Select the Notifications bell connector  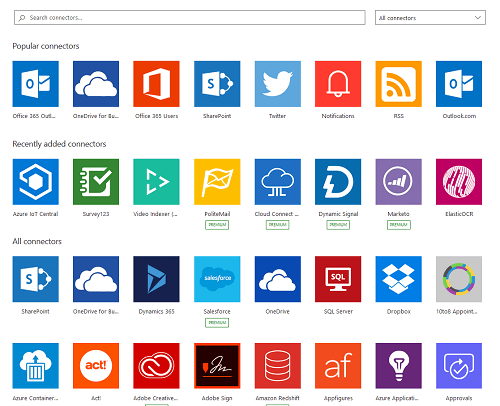coord(338,84)
